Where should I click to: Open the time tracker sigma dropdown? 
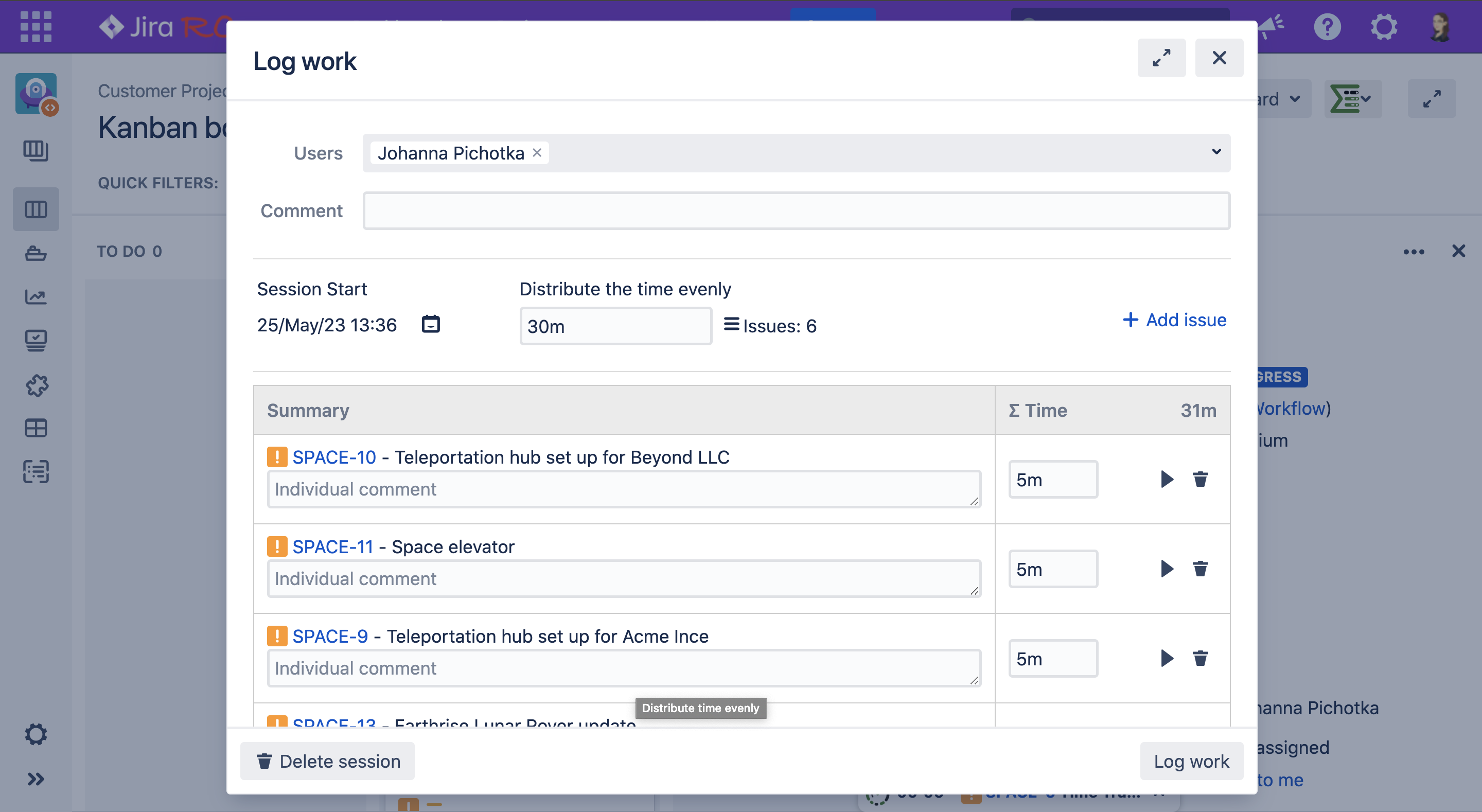[x=1351, y=99]
